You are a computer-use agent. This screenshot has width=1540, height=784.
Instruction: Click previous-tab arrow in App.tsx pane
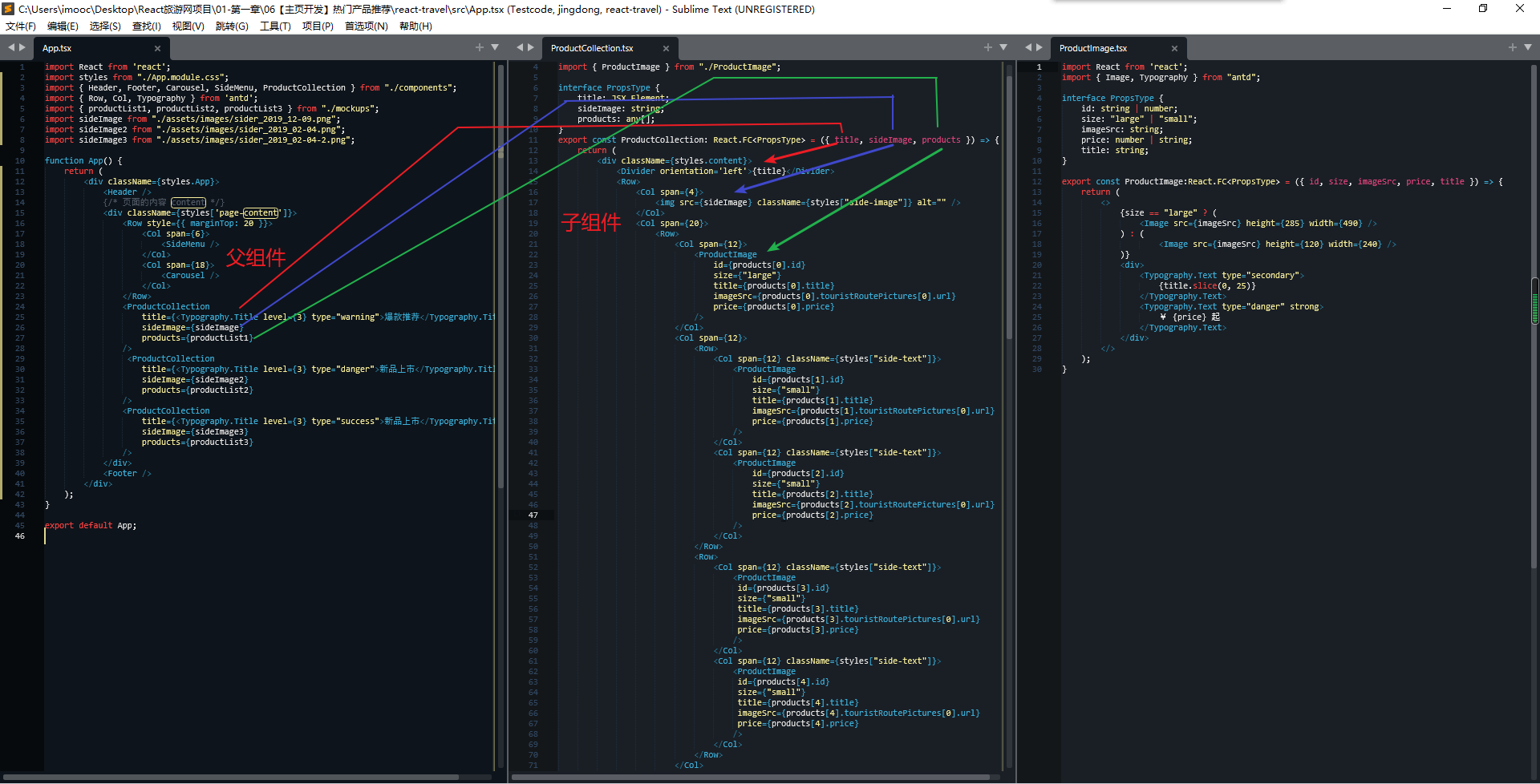click(x=11, y=48)
